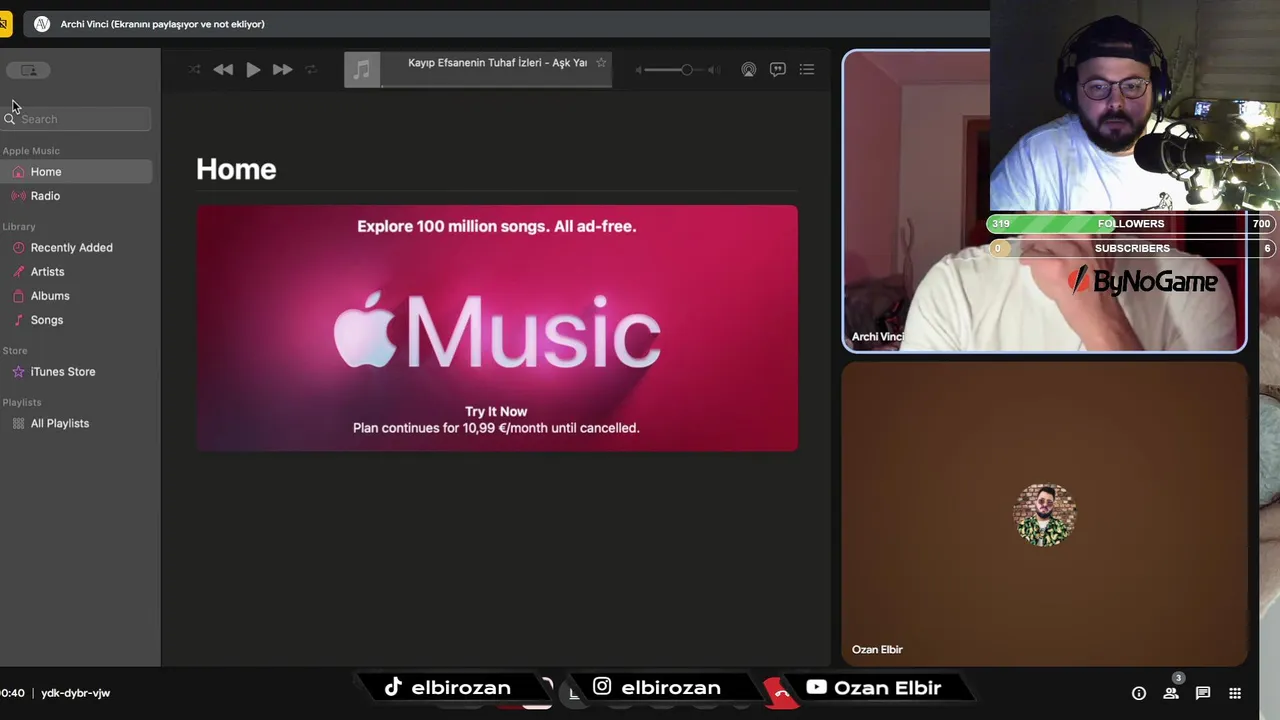This screenshot has height=720, width=1280.
Task: Click the red leave call button
Action: click(781, 692)
